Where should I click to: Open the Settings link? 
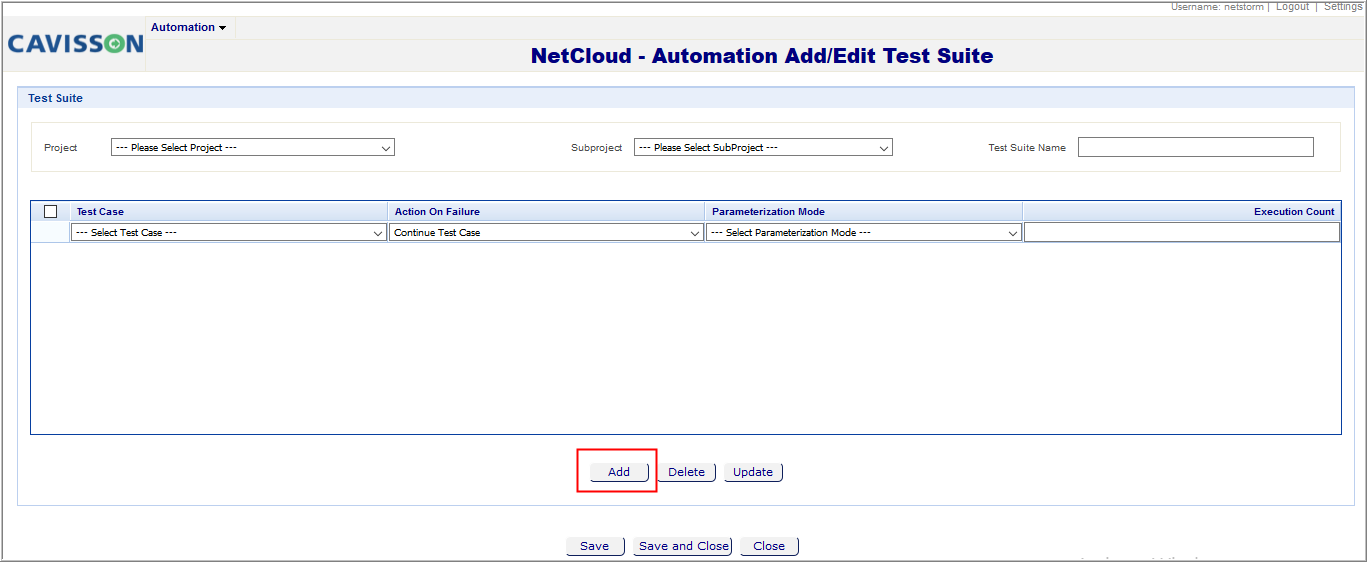1343,6
